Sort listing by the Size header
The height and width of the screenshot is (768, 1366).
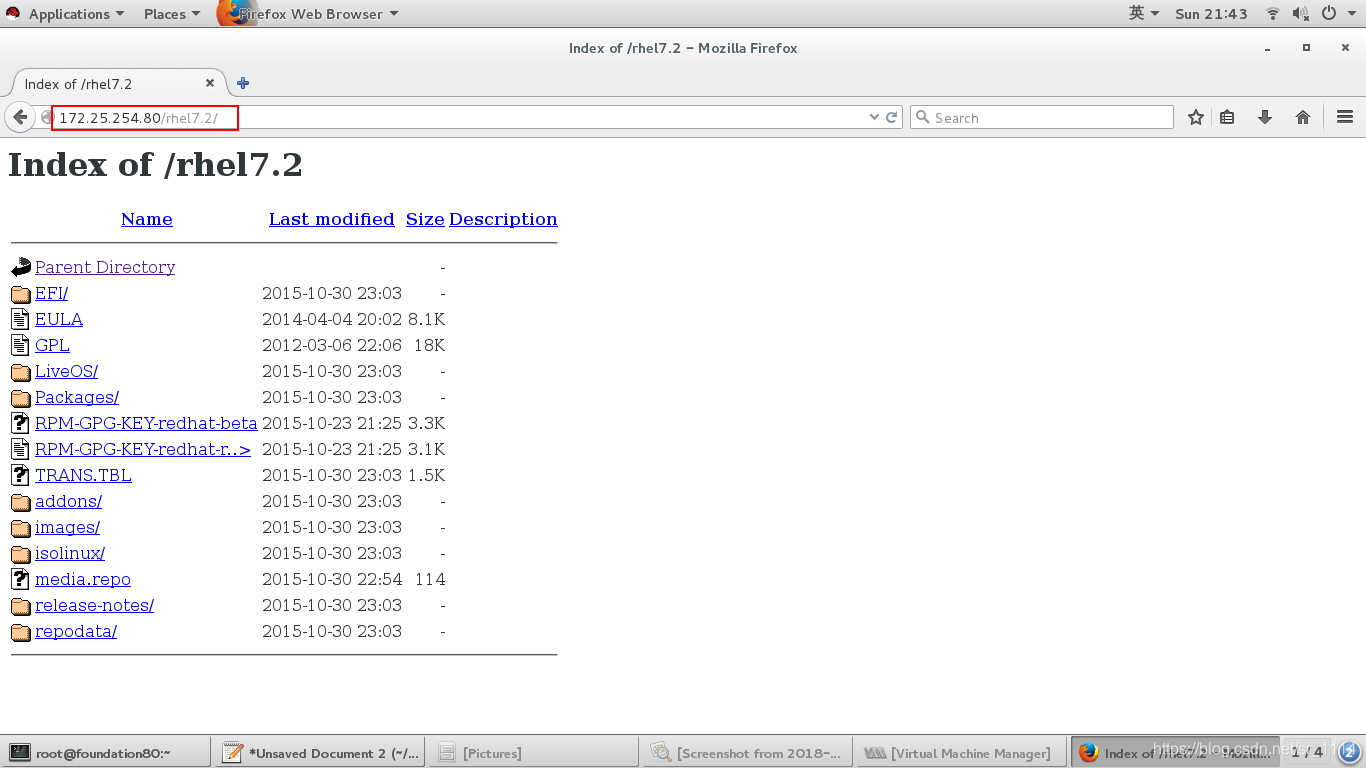tap(425, 219)
